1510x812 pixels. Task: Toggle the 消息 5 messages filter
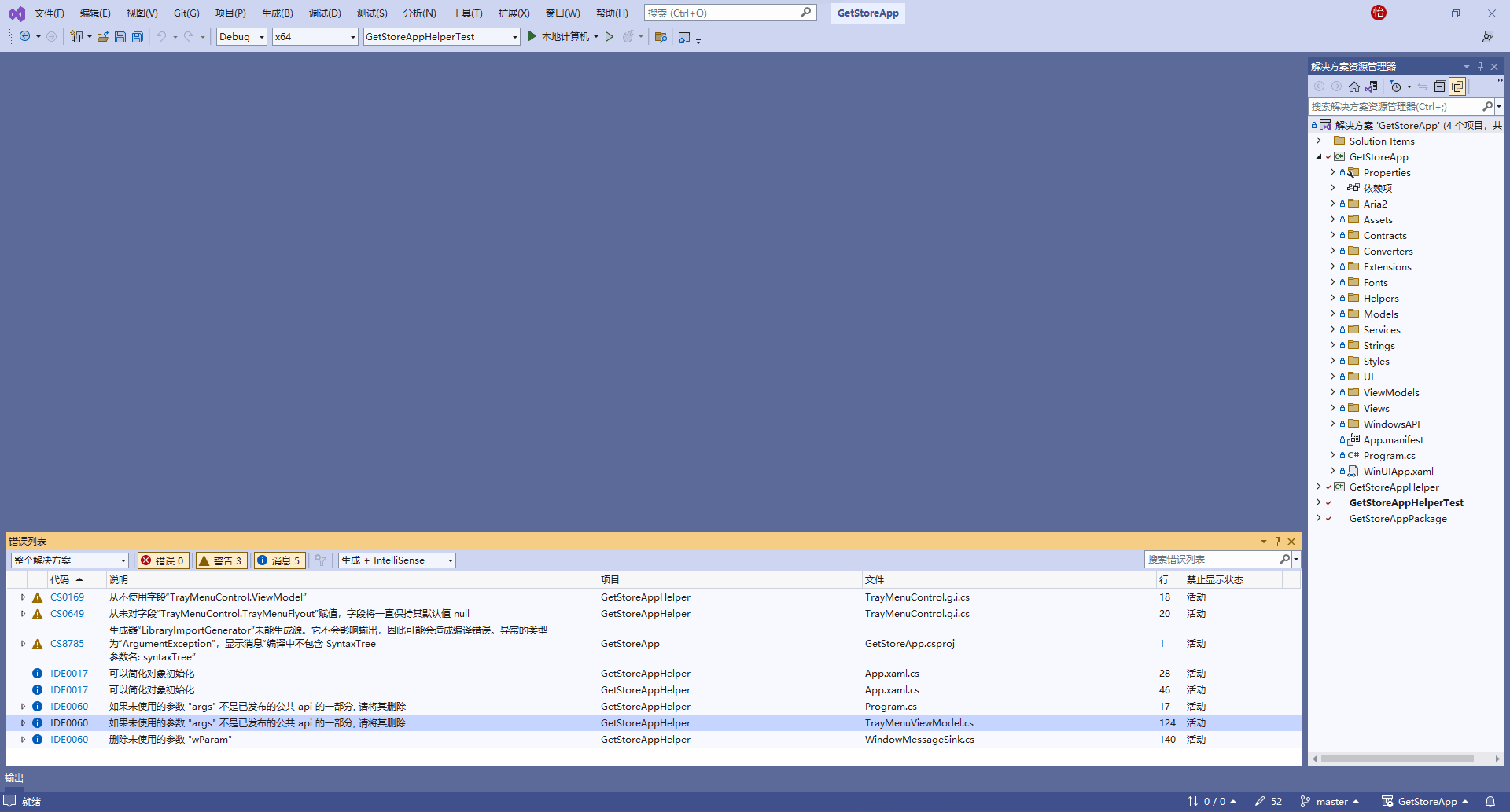pyautogui.click(x=279, y=560)
